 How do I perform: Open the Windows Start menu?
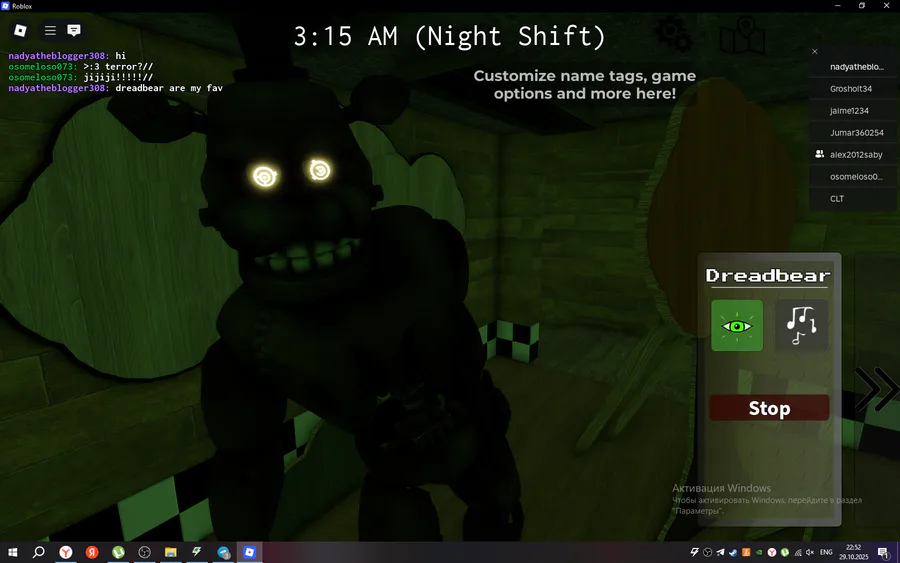coord(13,552)
